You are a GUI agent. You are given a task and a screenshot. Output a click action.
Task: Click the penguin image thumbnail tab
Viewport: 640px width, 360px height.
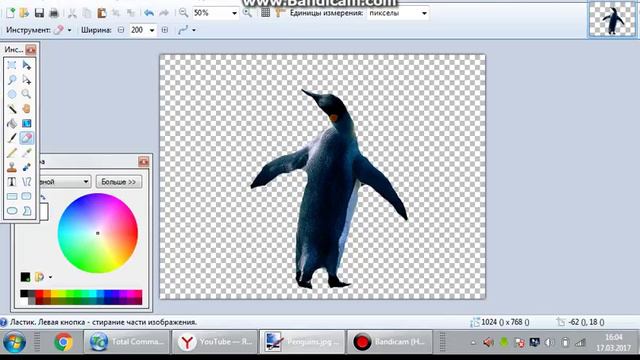[612, 19]
